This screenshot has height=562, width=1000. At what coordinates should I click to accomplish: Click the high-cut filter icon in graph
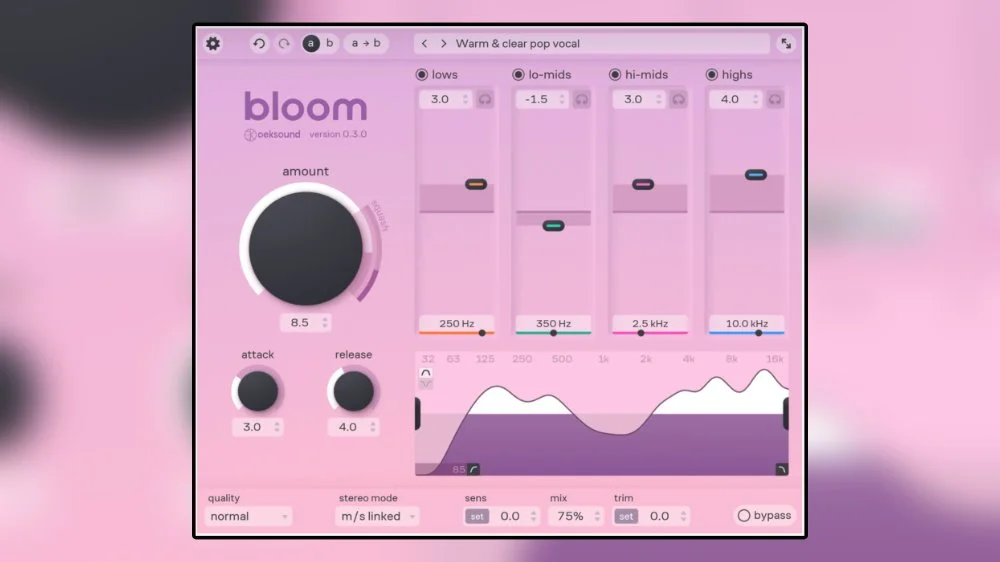(781, 470)
